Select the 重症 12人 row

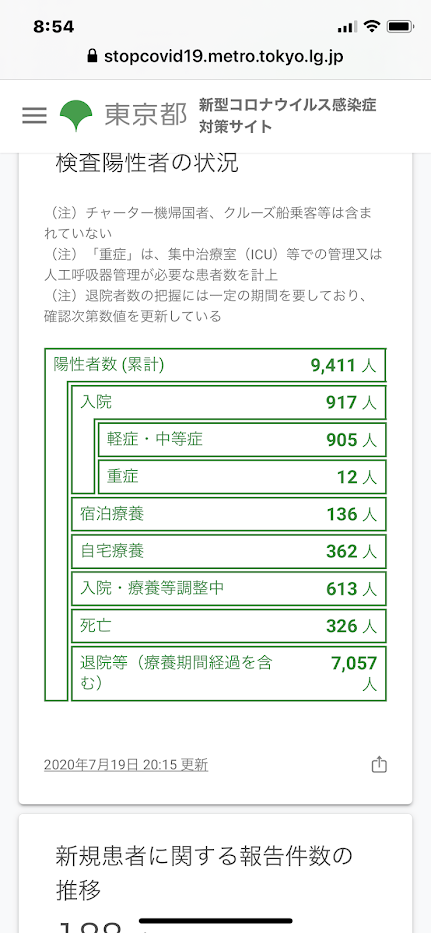[x=242, y=477]
